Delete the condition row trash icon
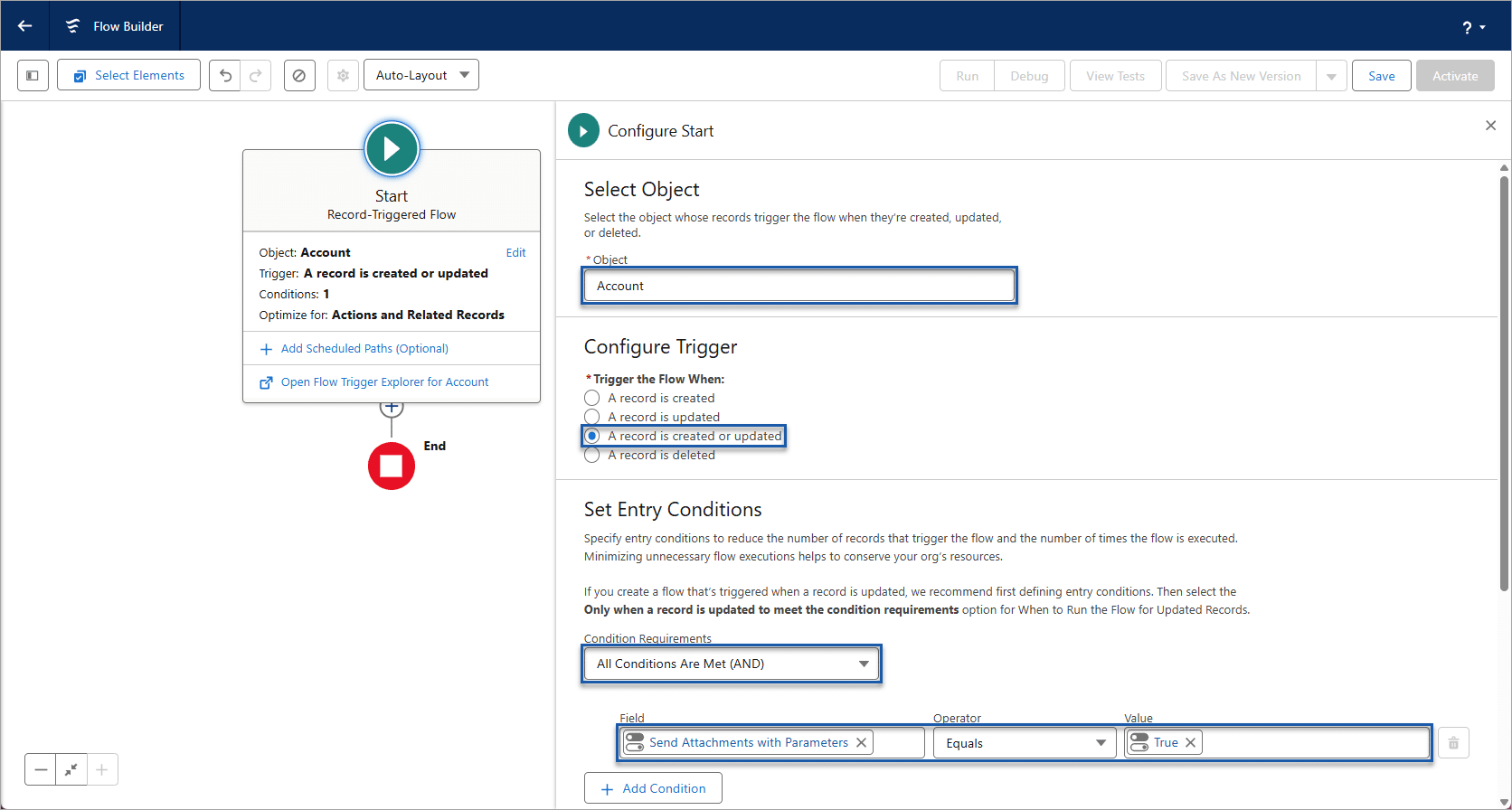This screenshot has width=1512, height=810. 1453,743
